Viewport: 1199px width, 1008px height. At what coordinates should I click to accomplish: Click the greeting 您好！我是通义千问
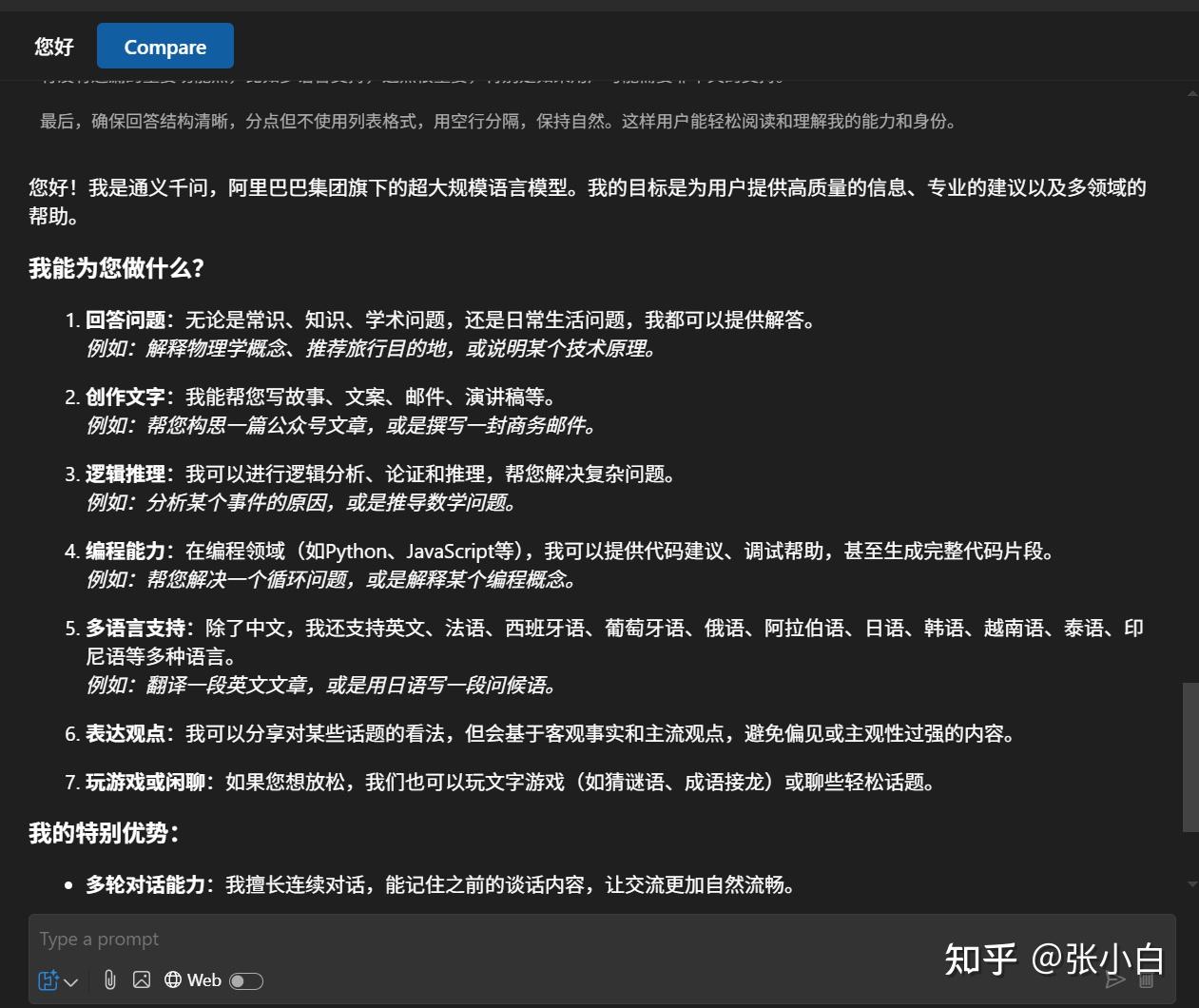pos(588,202)
